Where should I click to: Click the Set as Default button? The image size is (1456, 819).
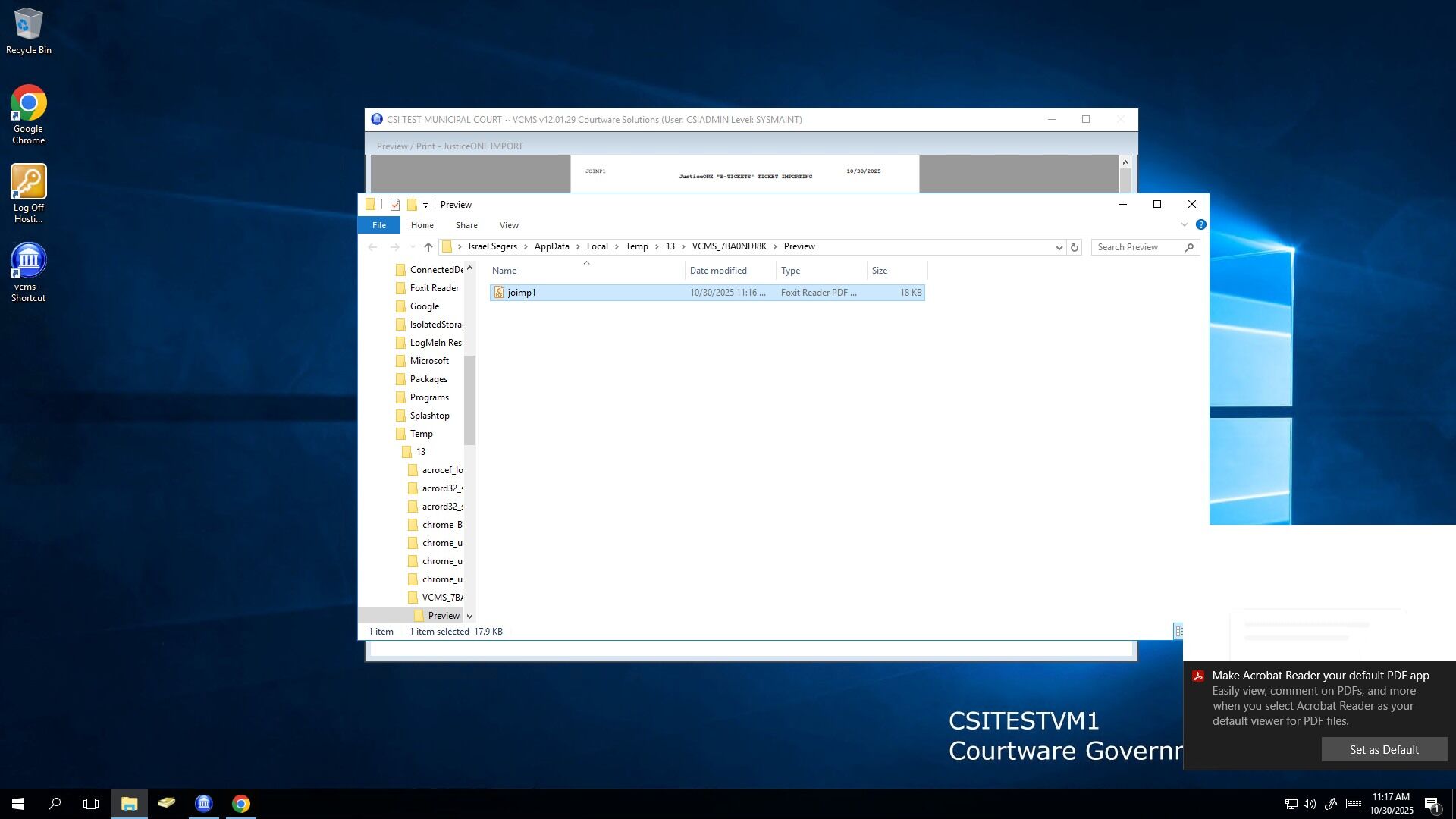[1383, 749]
